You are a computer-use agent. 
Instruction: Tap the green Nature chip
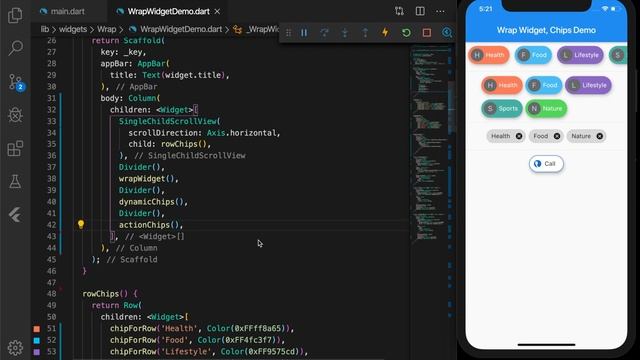tap(546, 109)
